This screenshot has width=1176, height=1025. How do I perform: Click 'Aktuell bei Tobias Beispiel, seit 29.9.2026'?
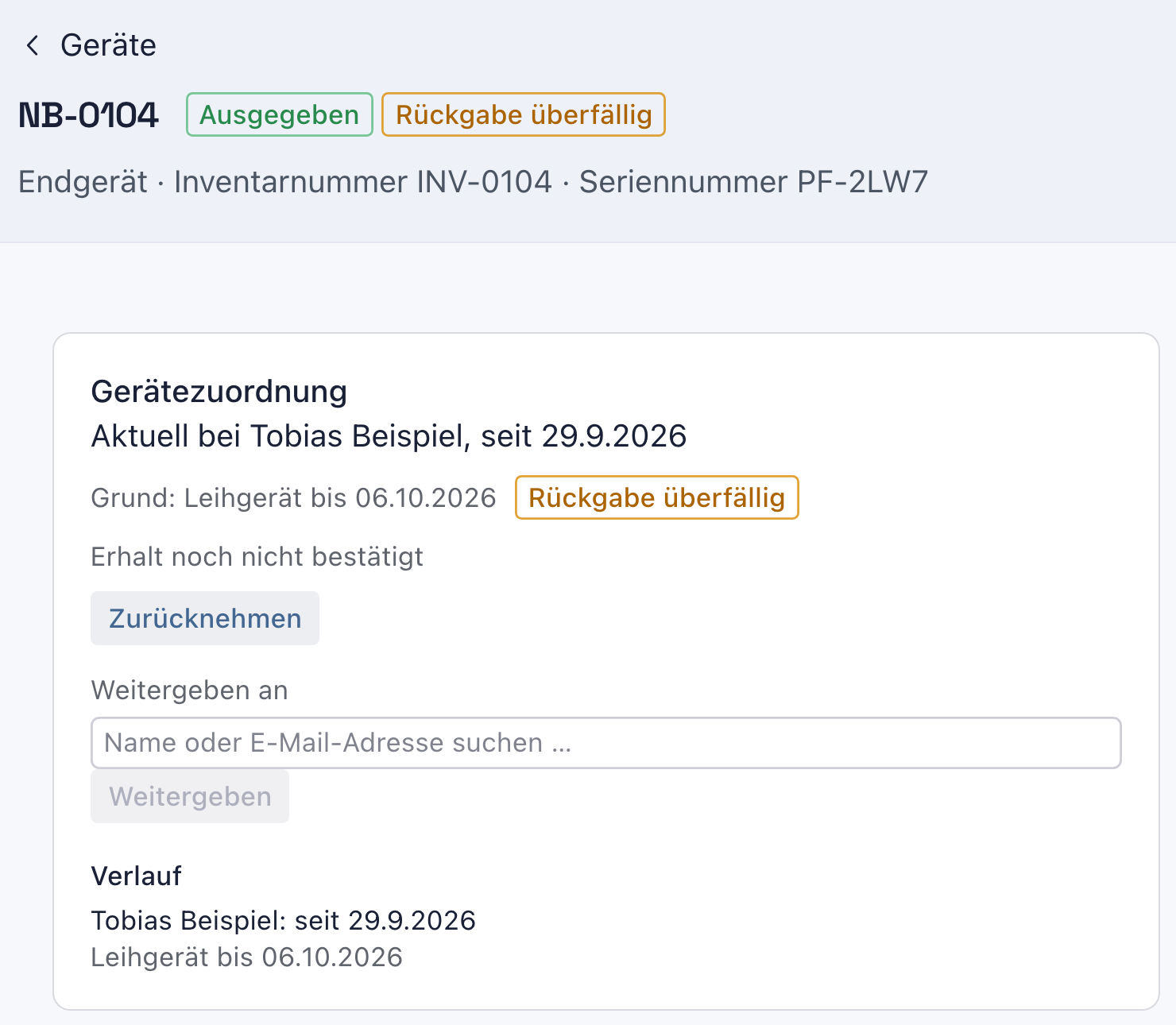(x=389, y=436)
